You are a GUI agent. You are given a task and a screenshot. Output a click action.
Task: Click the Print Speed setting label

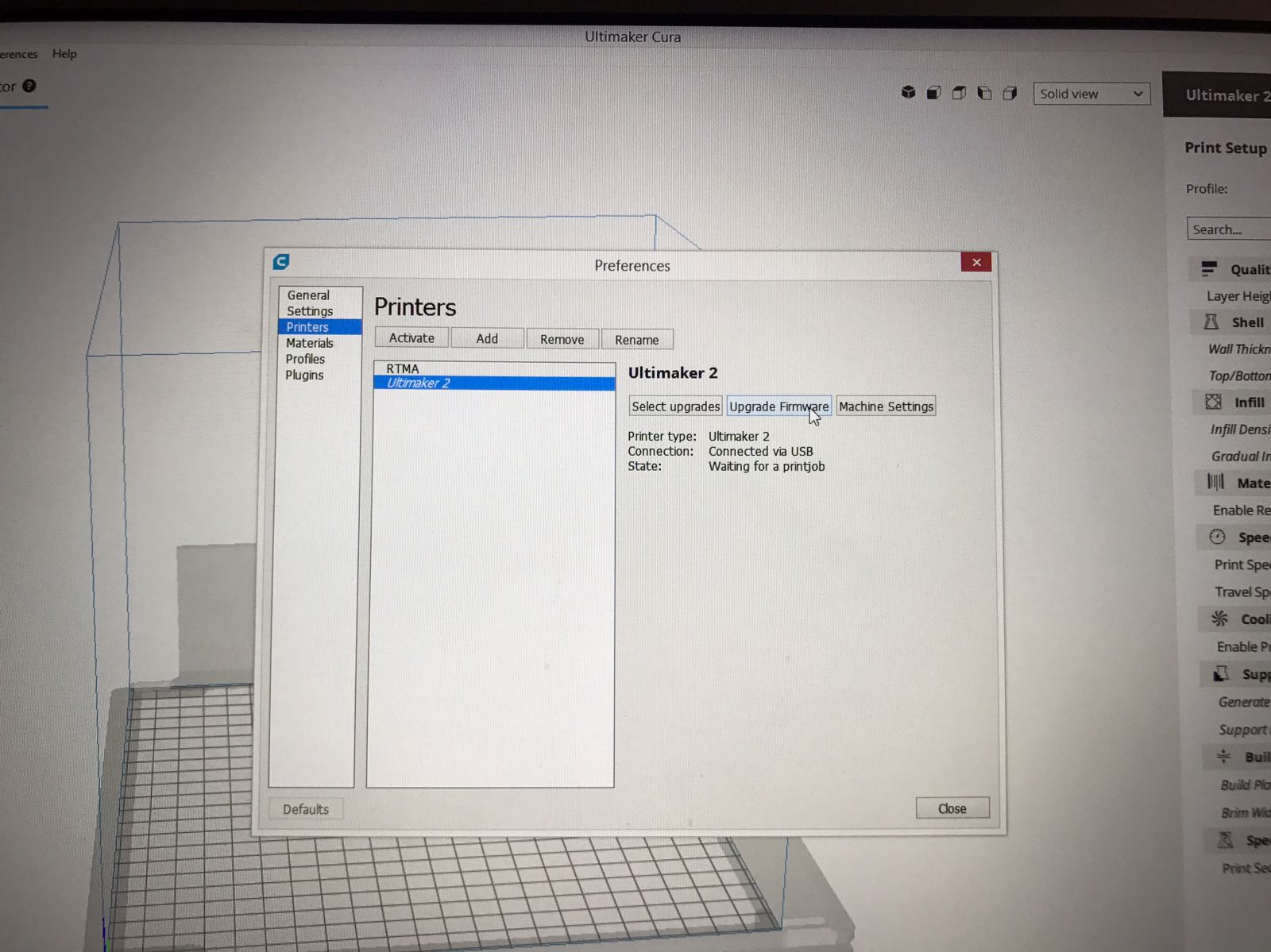(x=1242, y=565)
